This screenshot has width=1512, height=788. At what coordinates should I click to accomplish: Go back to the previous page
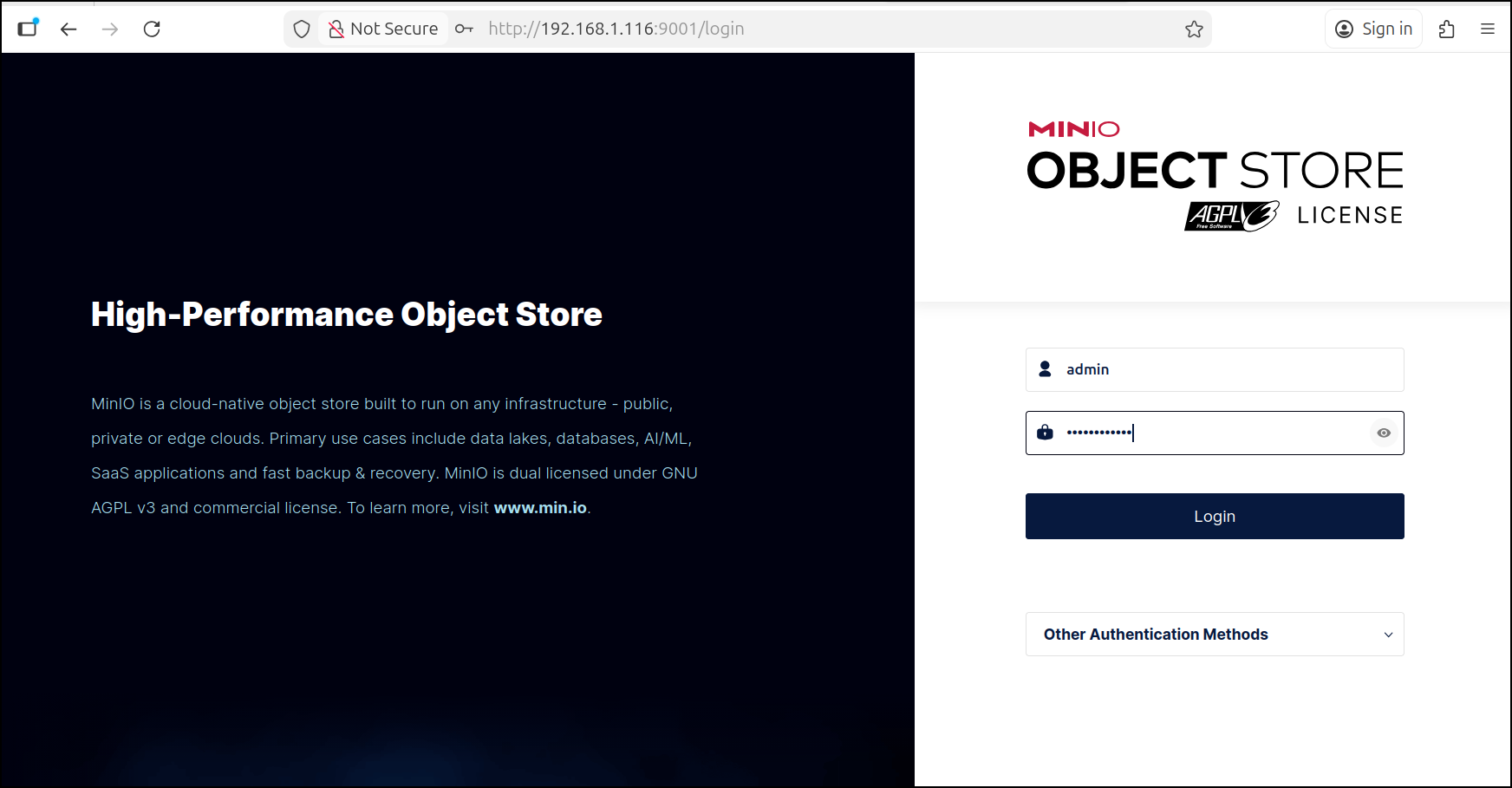coord(68,29)
